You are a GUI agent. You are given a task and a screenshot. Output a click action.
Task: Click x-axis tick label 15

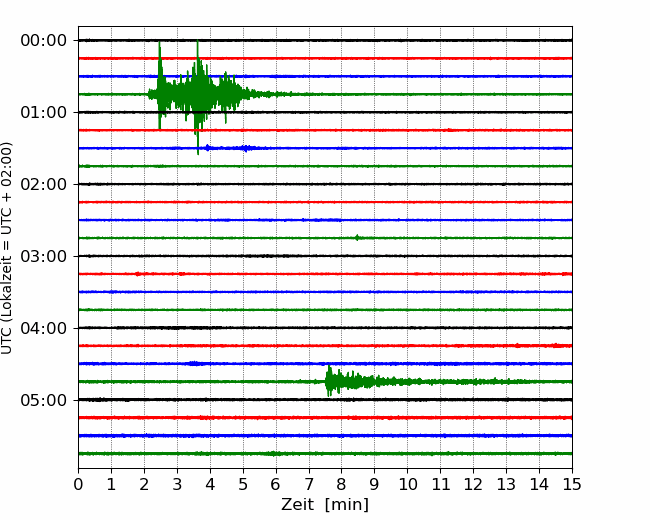[572, 484]
